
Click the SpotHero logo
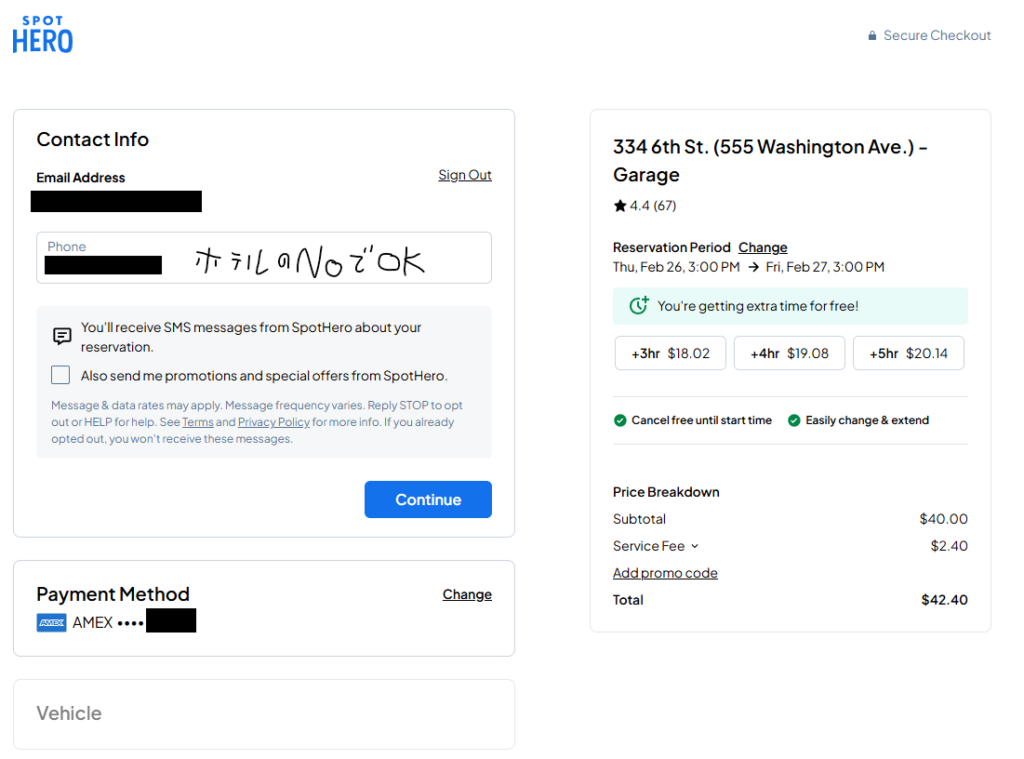click(43, 34)
